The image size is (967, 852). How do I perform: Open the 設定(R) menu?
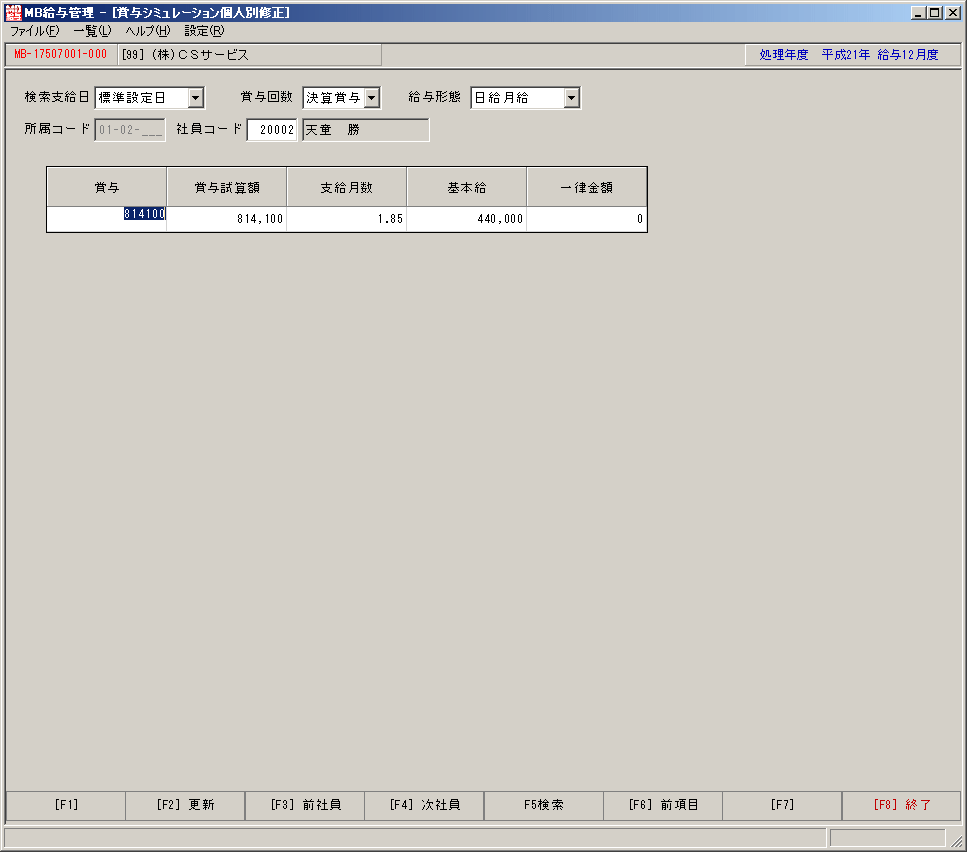tap(205, 31)
